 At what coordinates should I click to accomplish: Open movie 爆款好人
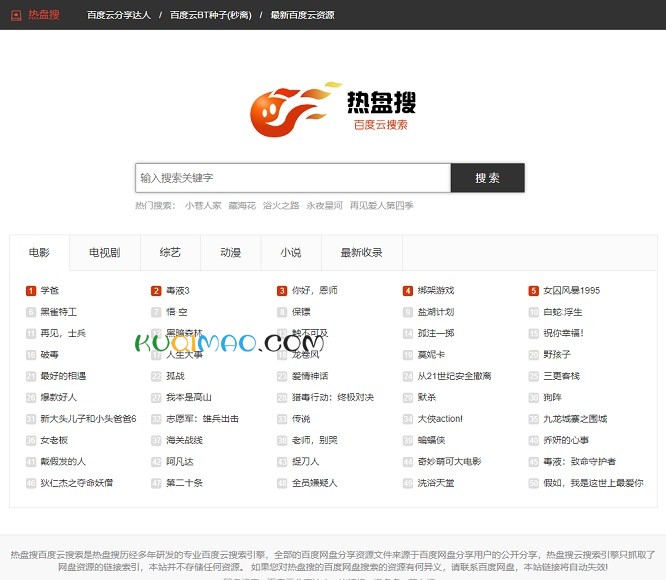click(59, 398)
